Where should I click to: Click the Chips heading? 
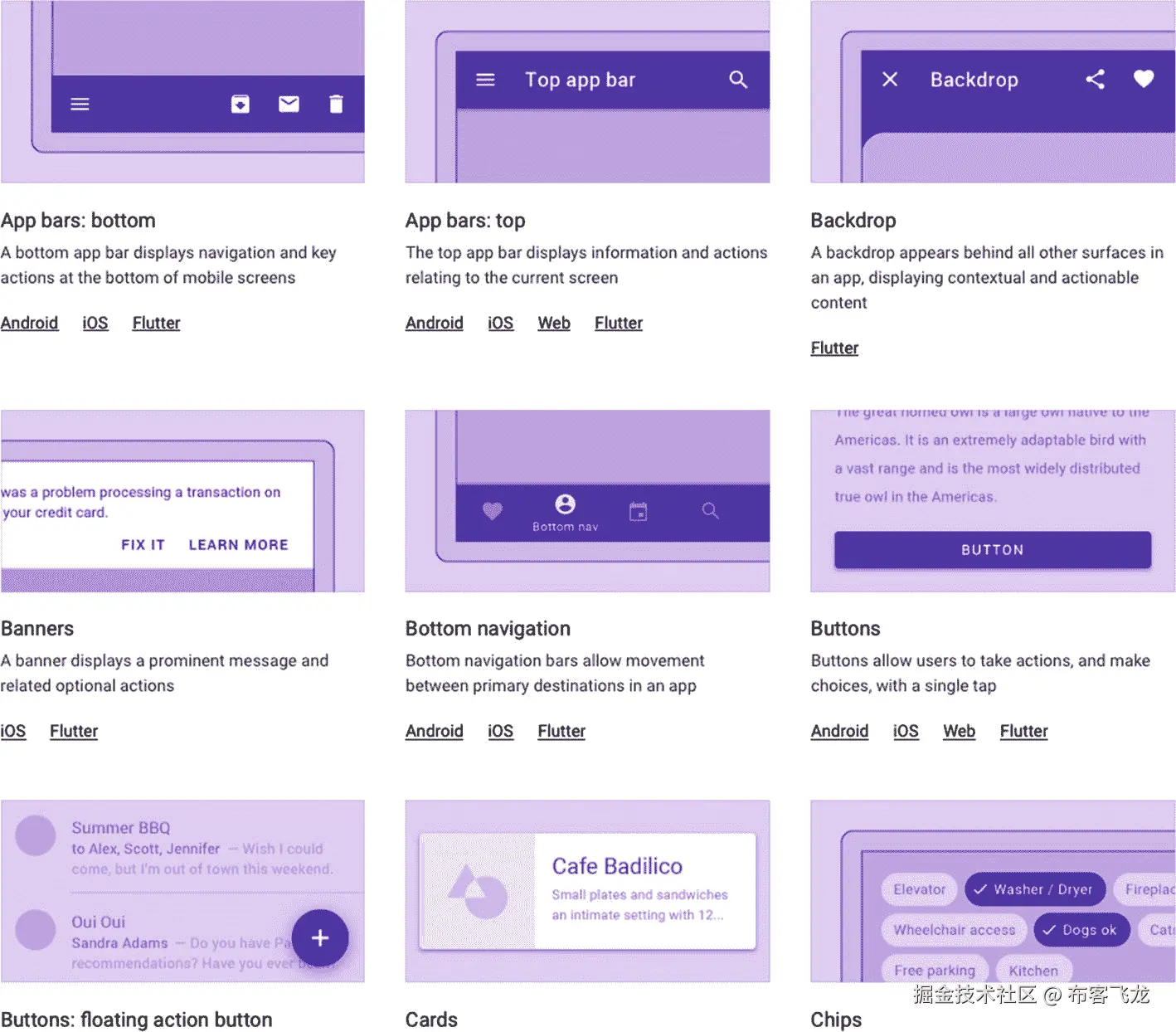click(836, 1020)
